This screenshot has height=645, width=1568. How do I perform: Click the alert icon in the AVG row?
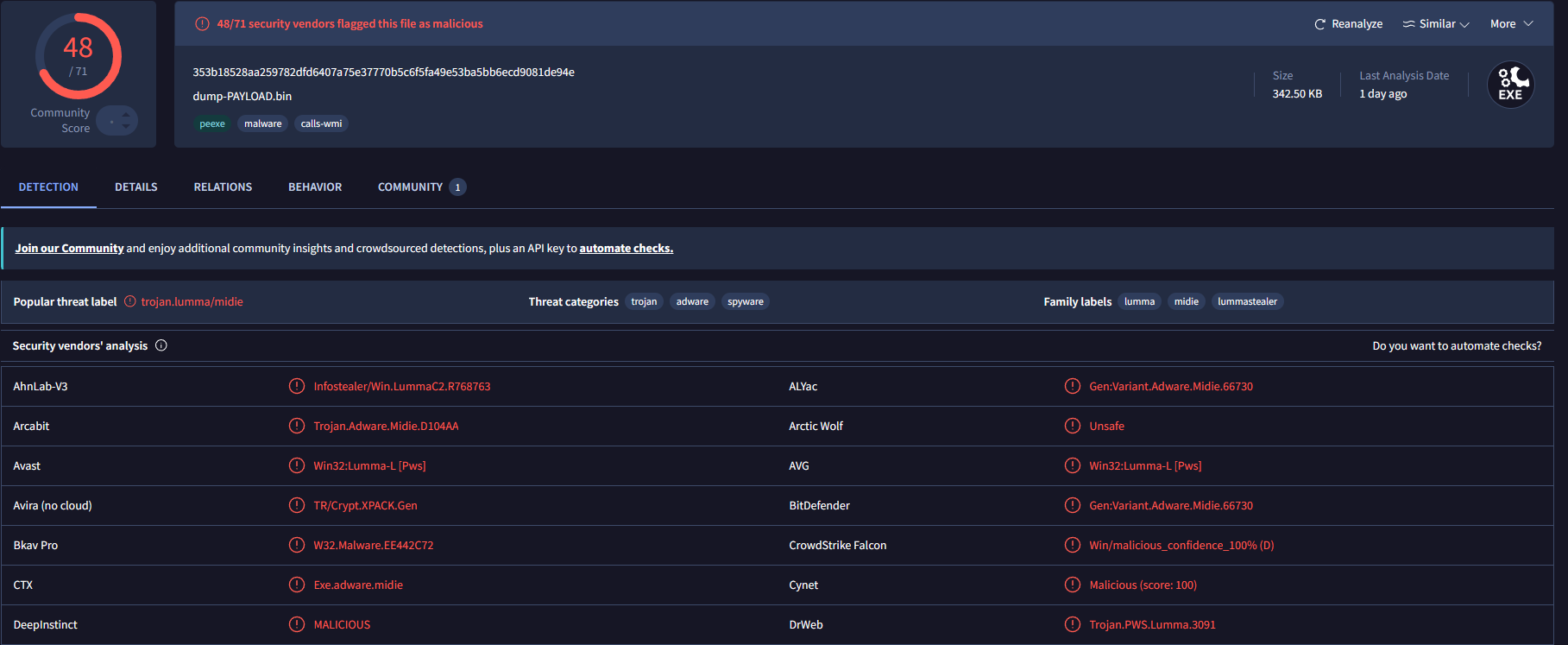coord(1073,465)
